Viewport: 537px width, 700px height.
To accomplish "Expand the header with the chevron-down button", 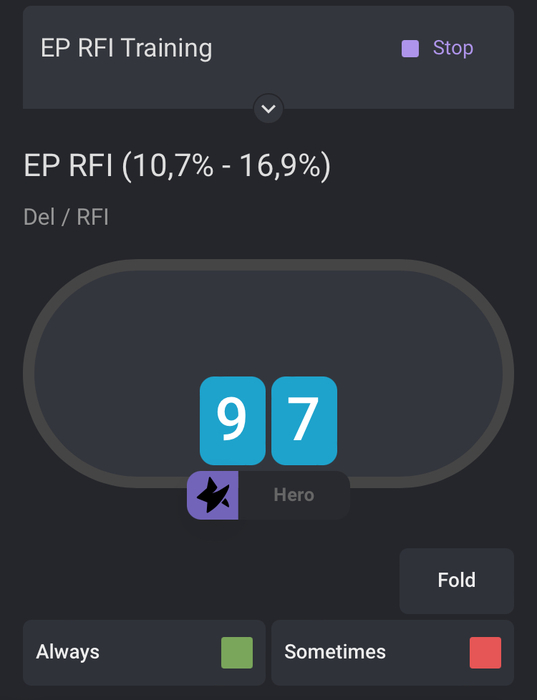I will coord(268,108).
